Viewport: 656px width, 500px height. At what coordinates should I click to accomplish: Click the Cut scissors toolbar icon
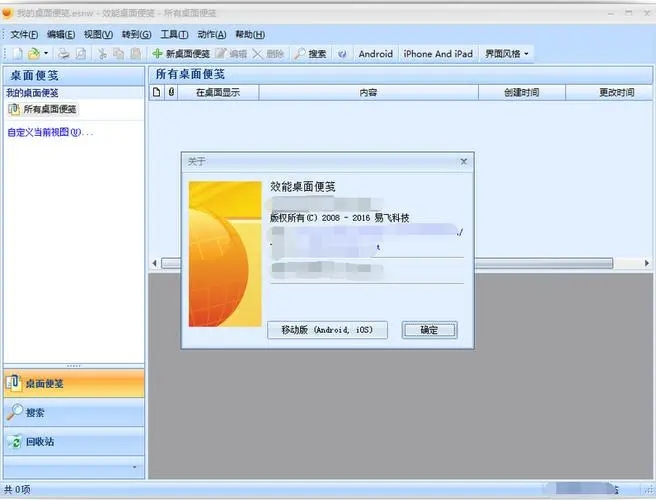coord(102,54)
